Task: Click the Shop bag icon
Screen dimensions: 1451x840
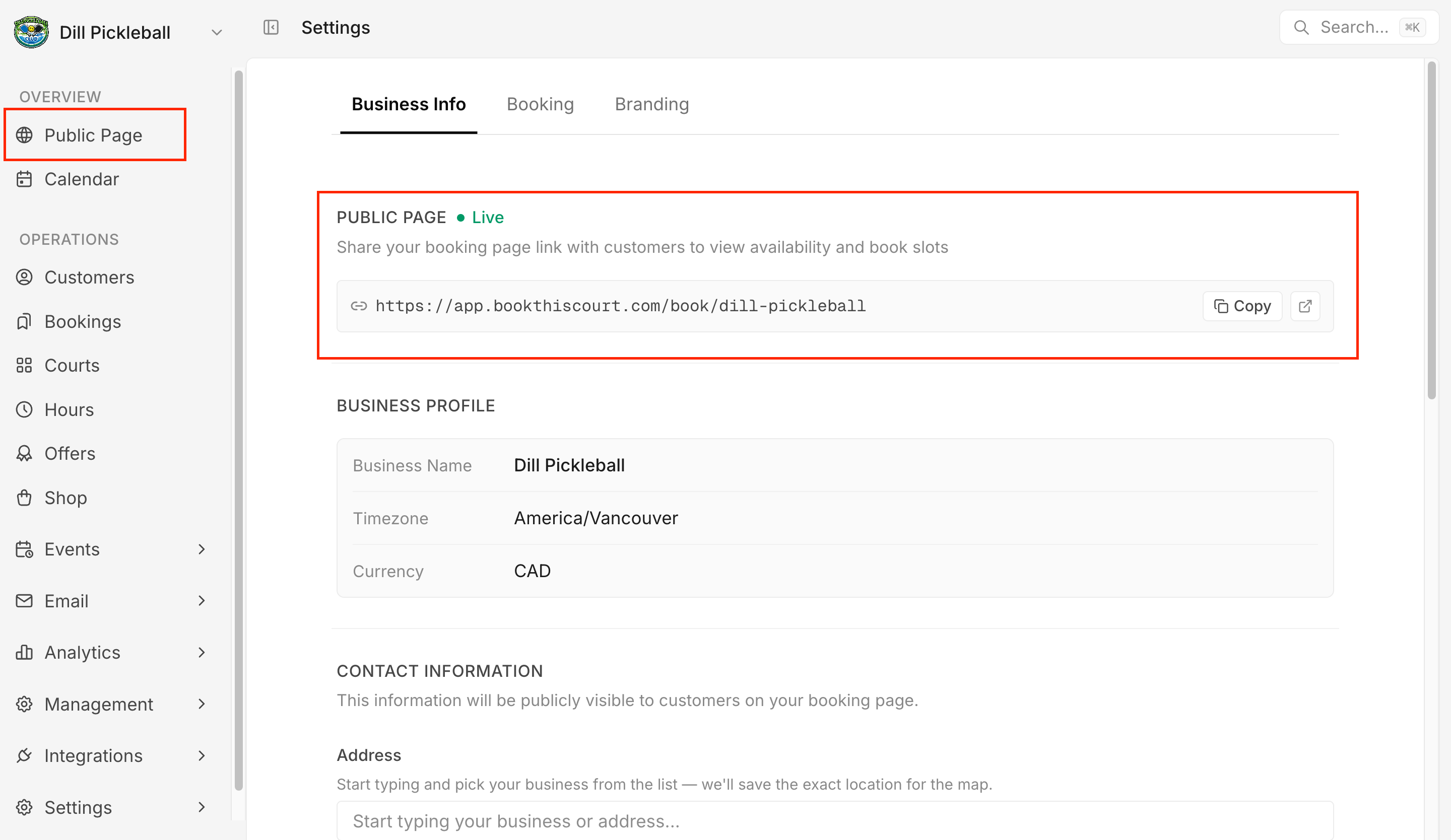Action: coord(24,498)
